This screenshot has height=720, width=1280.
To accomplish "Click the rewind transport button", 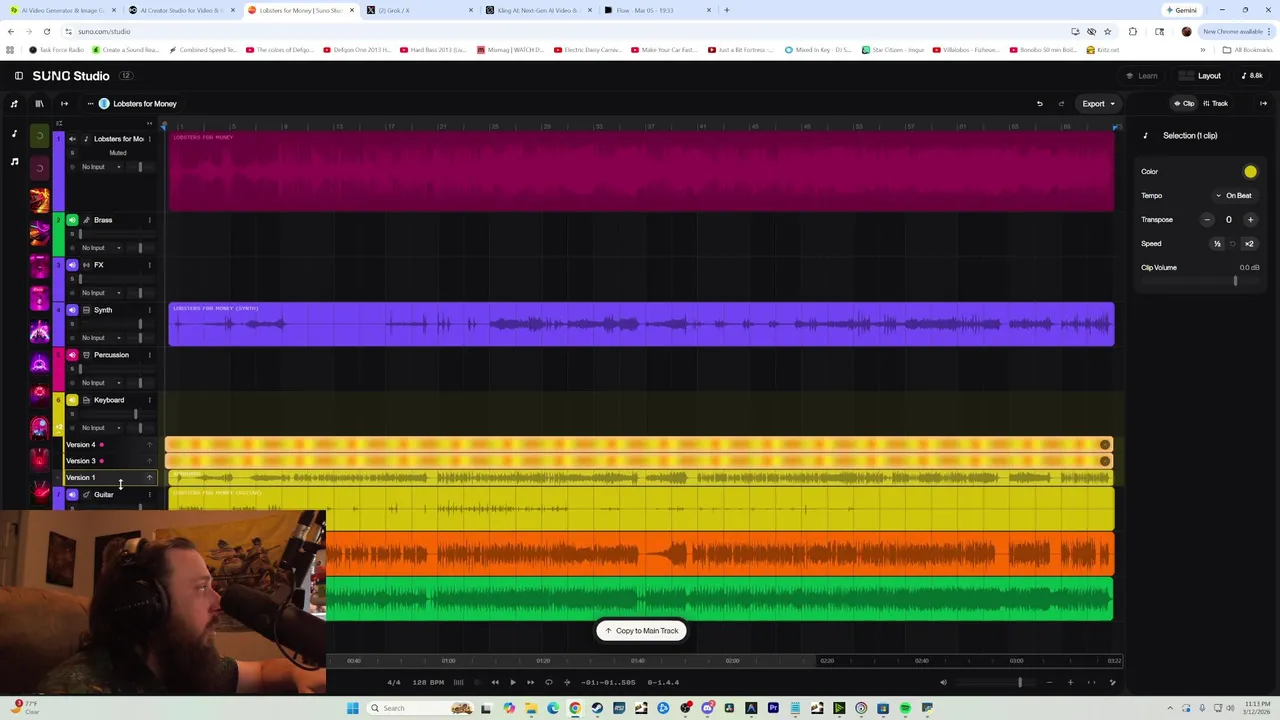I will pyautogui.click(x=494, y=682).
